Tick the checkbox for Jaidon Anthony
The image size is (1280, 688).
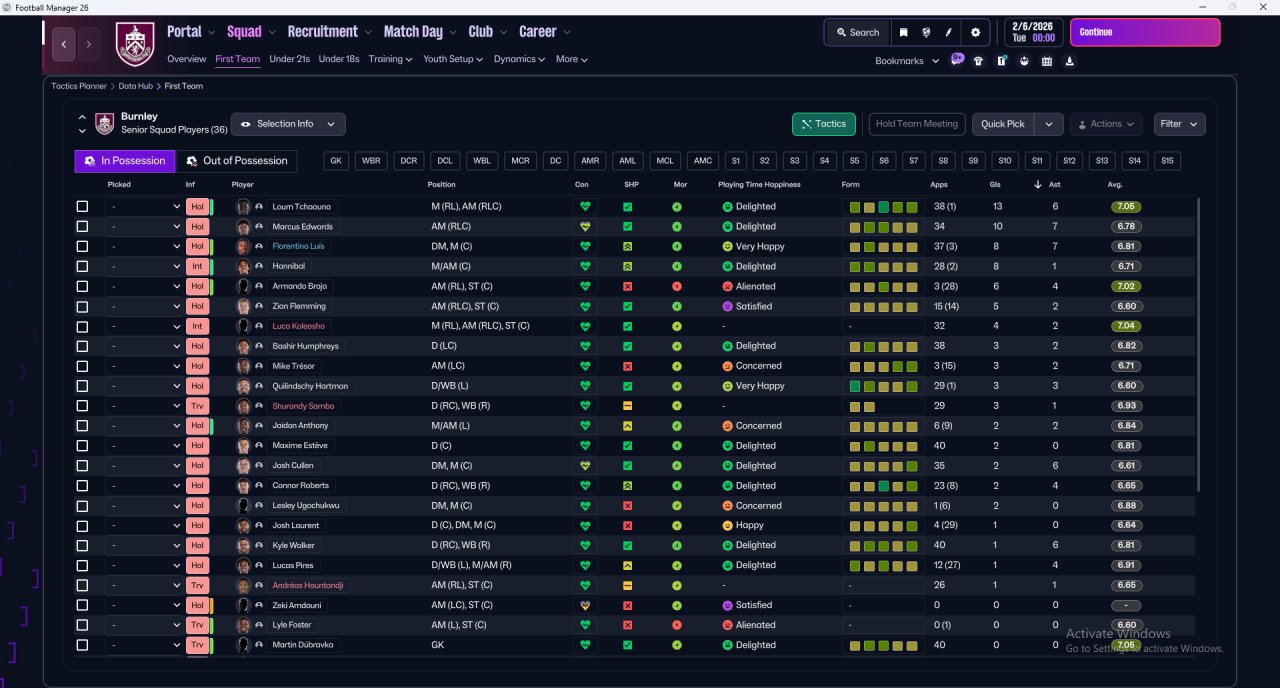point(82,426)
